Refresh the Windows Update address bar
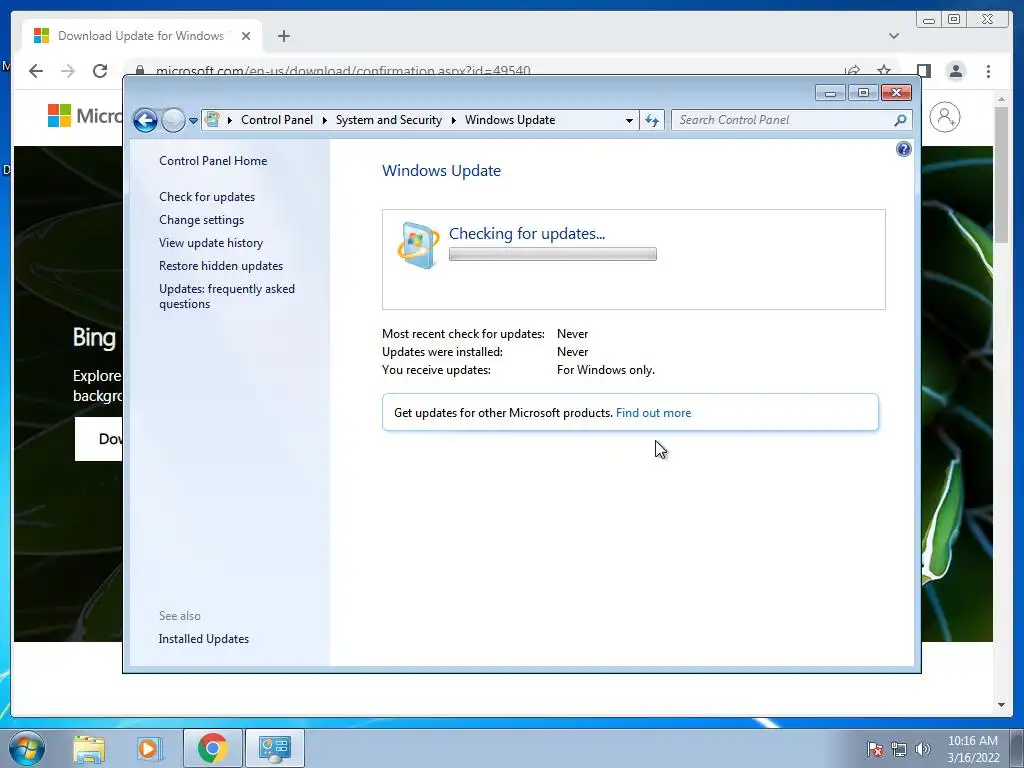 [x=652, y=120]
